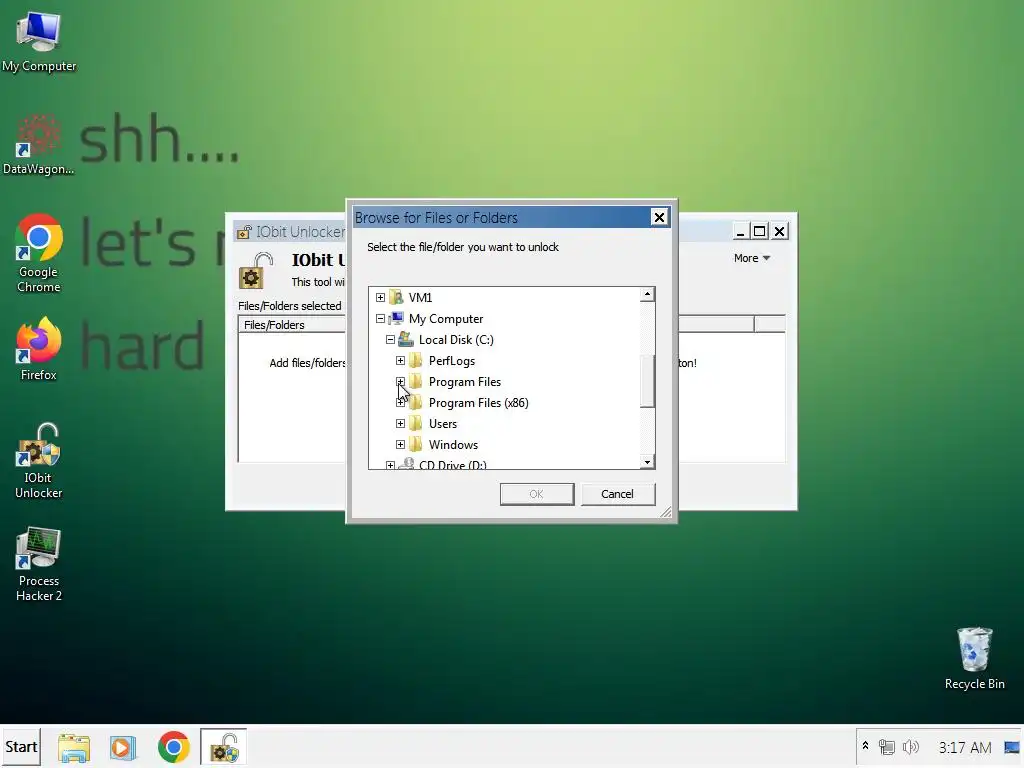Collapse the Local Disk (C:) node

point(390,340)
